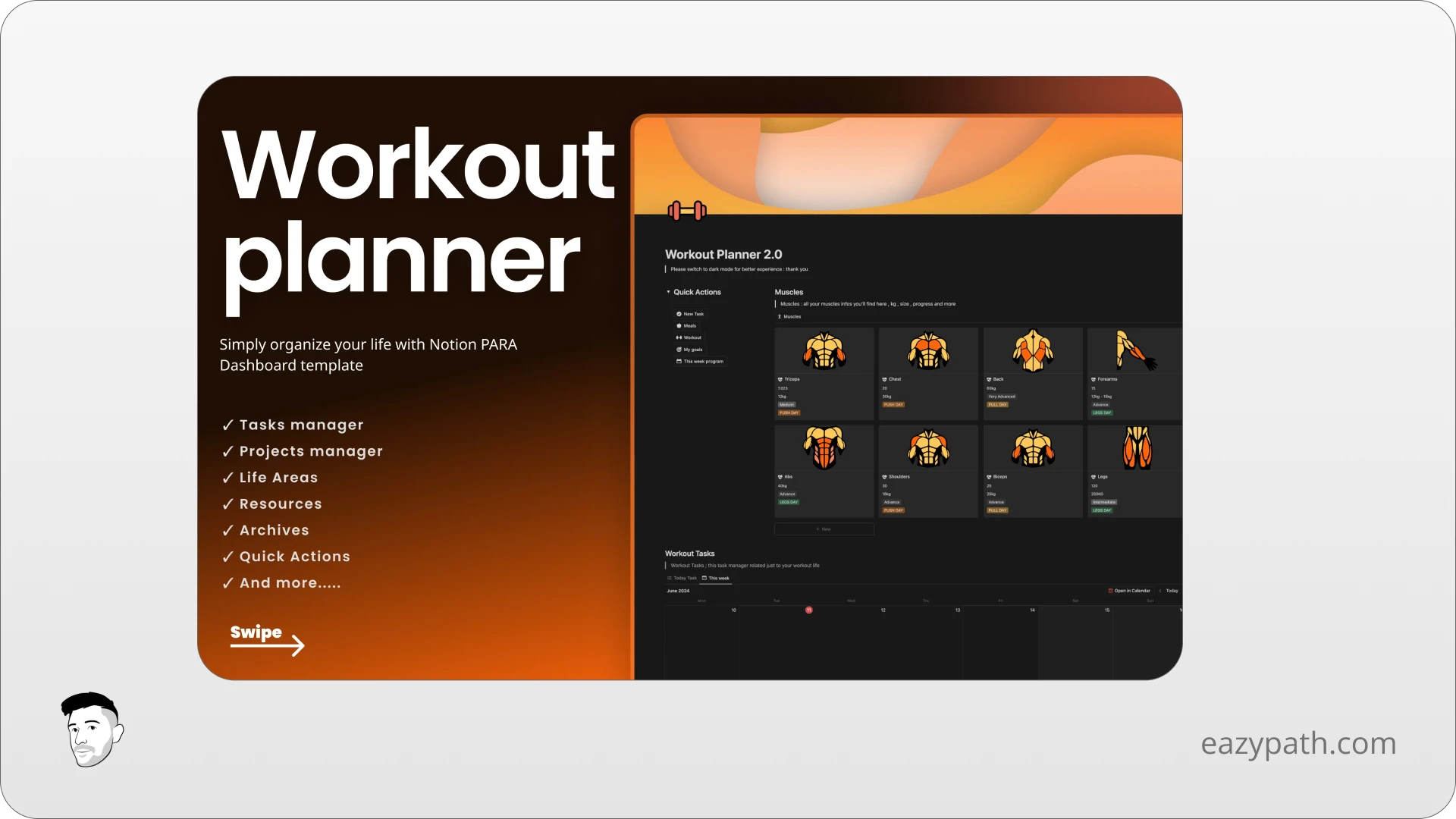This screenshot has height=819, width=1456.
Task: Click the Open in Calendar button
Action: click(1131, 591)
